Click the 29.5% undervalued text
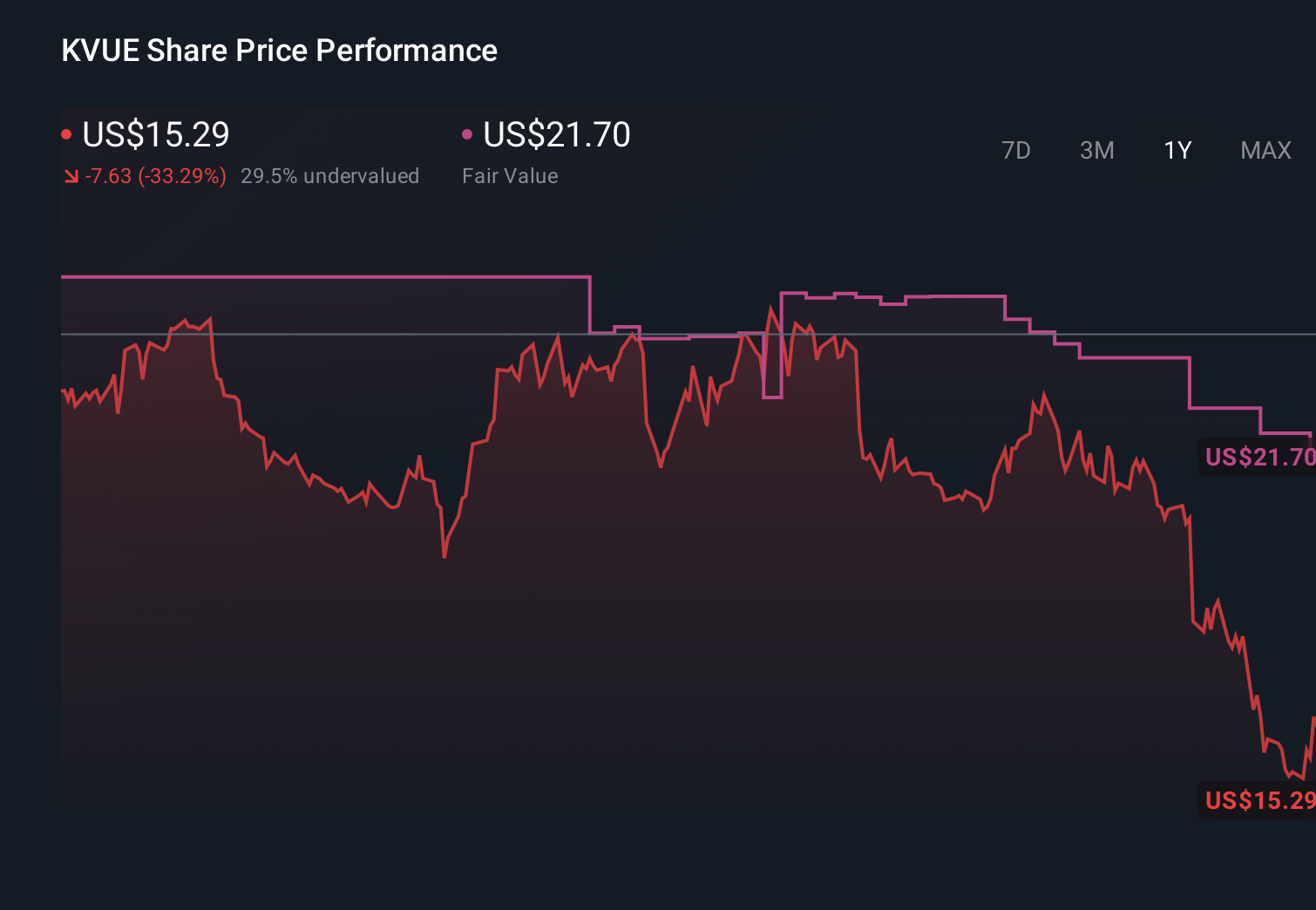This screenshot has width=1316, height=910. click(x=329, y=176)
